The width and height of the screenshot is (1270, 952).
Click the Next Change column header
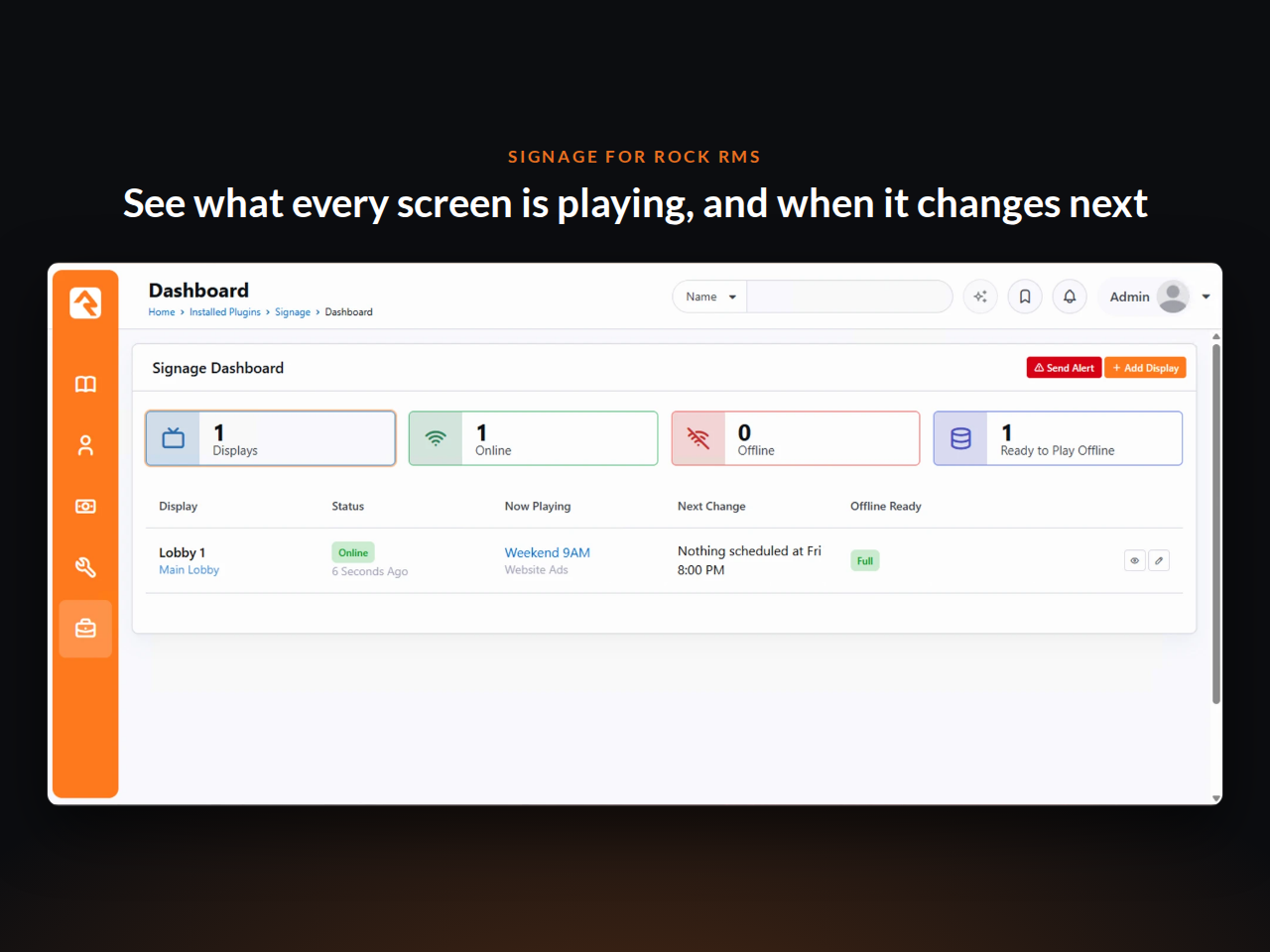pos(711,507)
